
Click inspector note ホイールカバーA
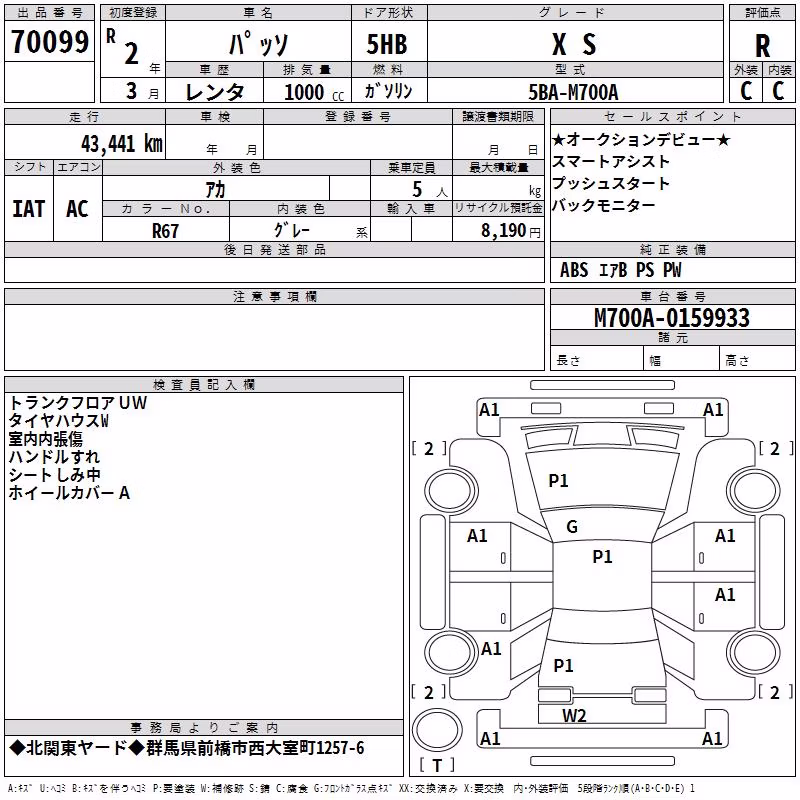pyautogui.click(x=69, y=493)
